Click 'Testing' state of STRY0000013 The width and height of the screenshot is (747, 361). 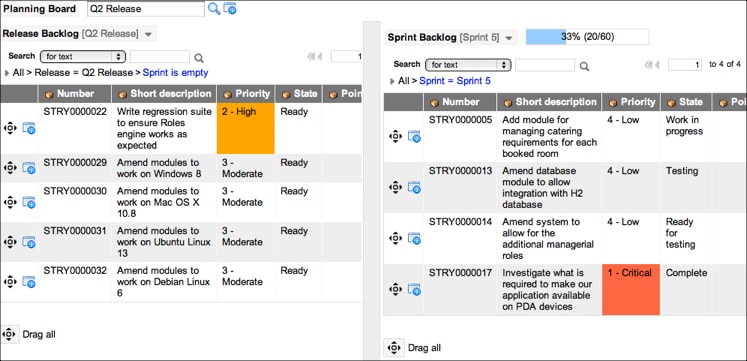(x=682, y=171)
